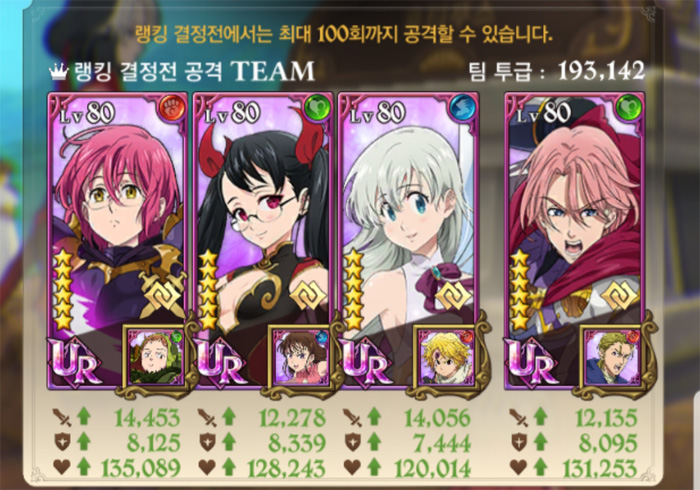Tap fourth card's defense stat 8,095

(608, 443)
